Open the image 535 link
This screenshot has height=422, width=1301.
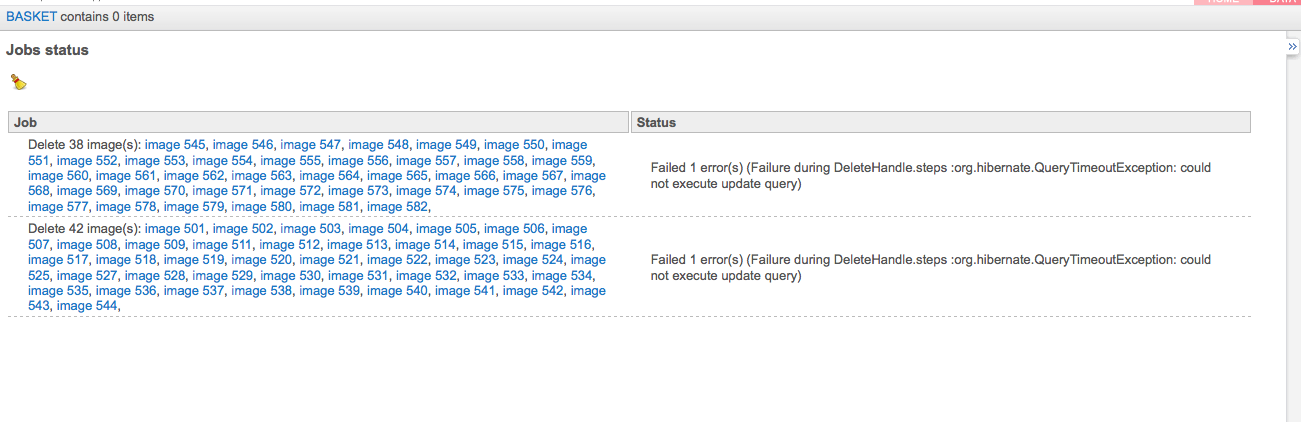click(x=58, y=291)
